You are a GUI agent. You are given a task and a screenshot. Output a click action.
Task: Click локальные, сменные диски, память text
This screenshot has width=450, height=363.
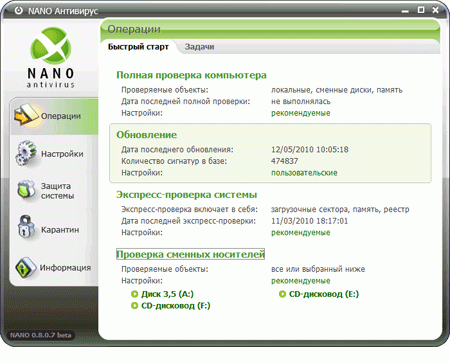[337, 90]
